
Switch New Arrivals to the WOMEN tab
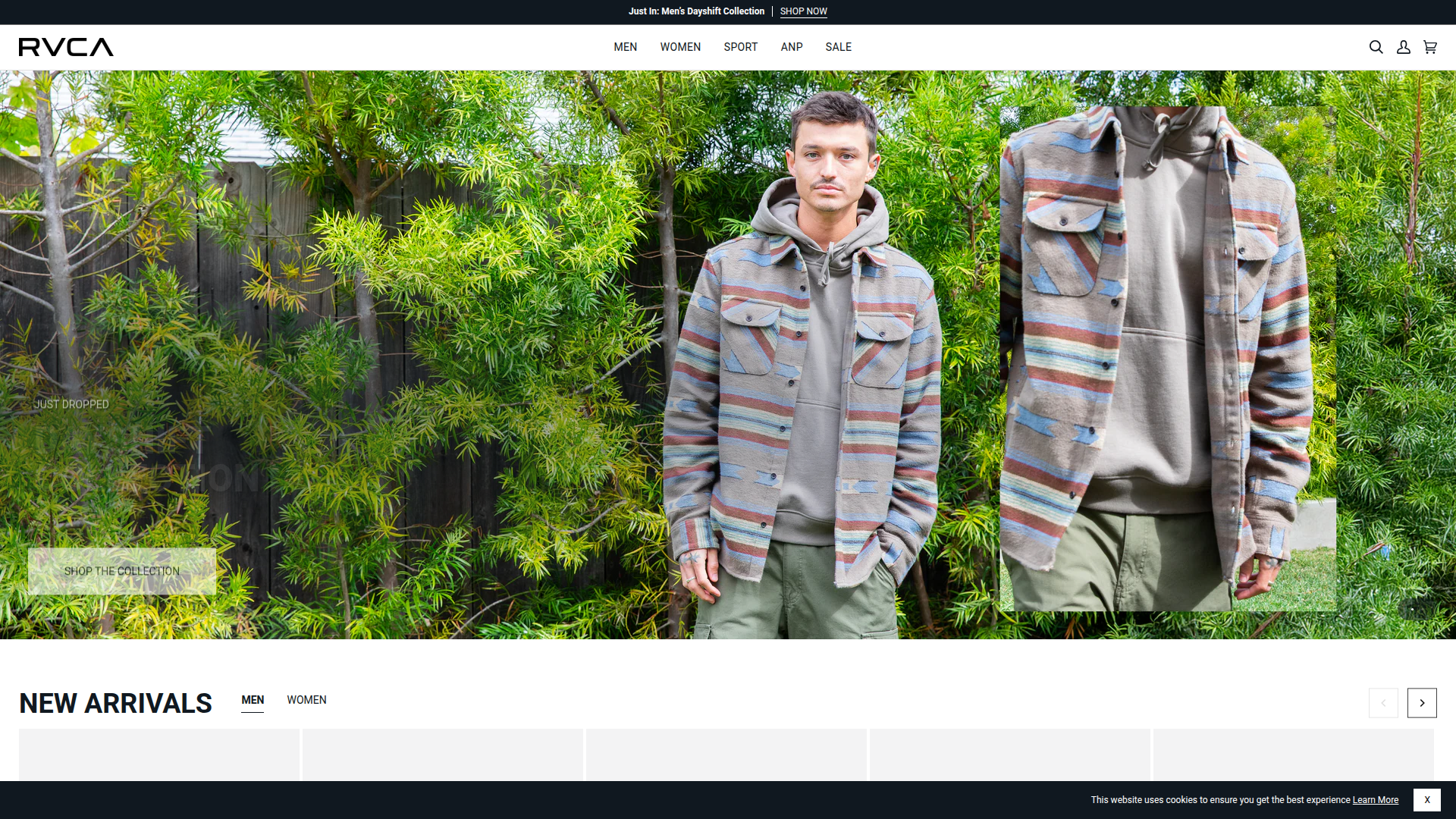coord(306,700)
